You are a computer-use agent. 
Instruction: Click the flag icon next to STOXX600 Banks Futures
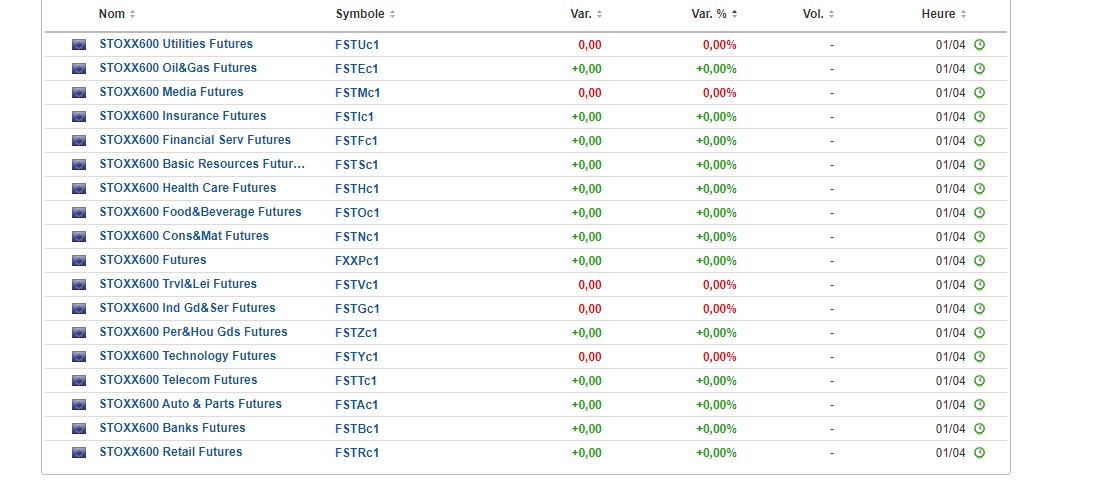[79, 429]
